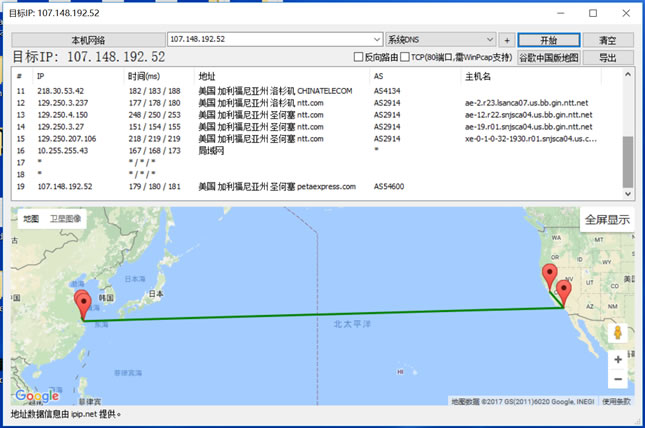Click the plus button beside DNS selector

pyautogui.click(x=507, y=40)
